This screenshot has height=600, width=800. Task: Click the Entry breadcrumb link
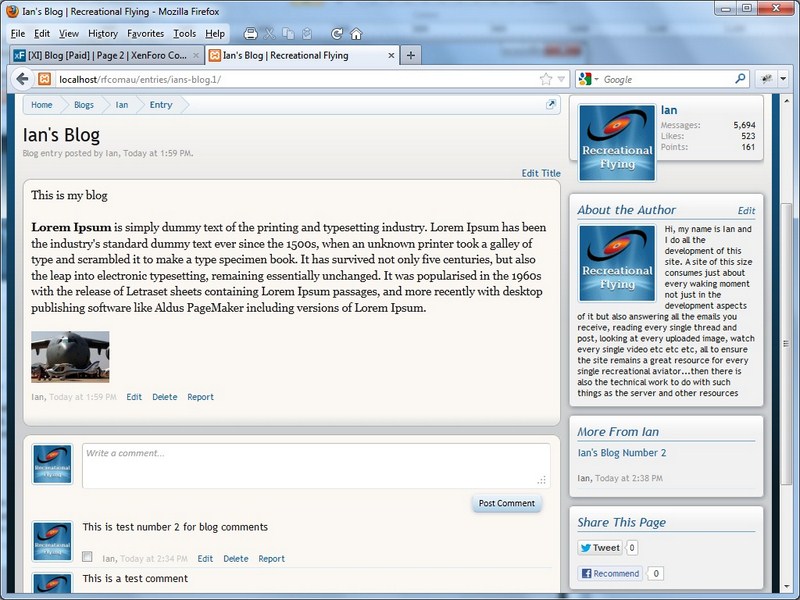click(x=161, y=105)
